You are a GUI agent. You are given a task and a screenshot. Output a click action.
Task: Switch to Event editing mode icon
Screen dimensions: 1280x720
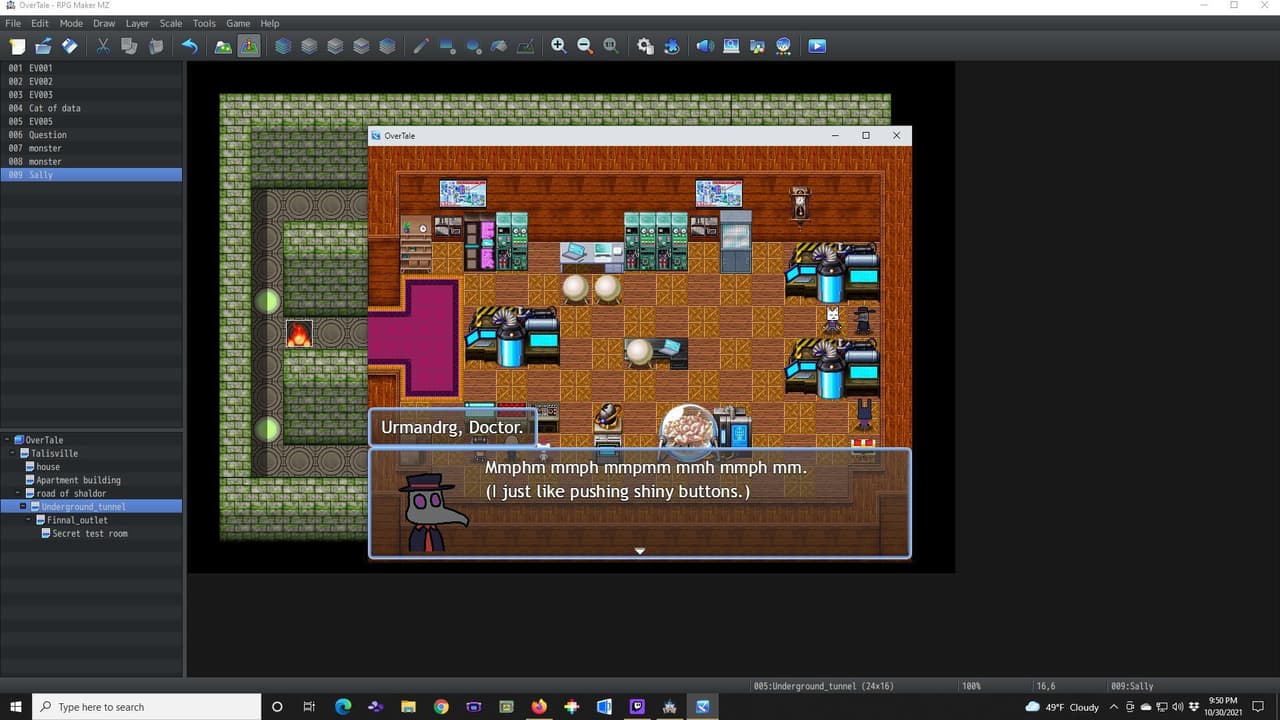click(x=249, y=46)
